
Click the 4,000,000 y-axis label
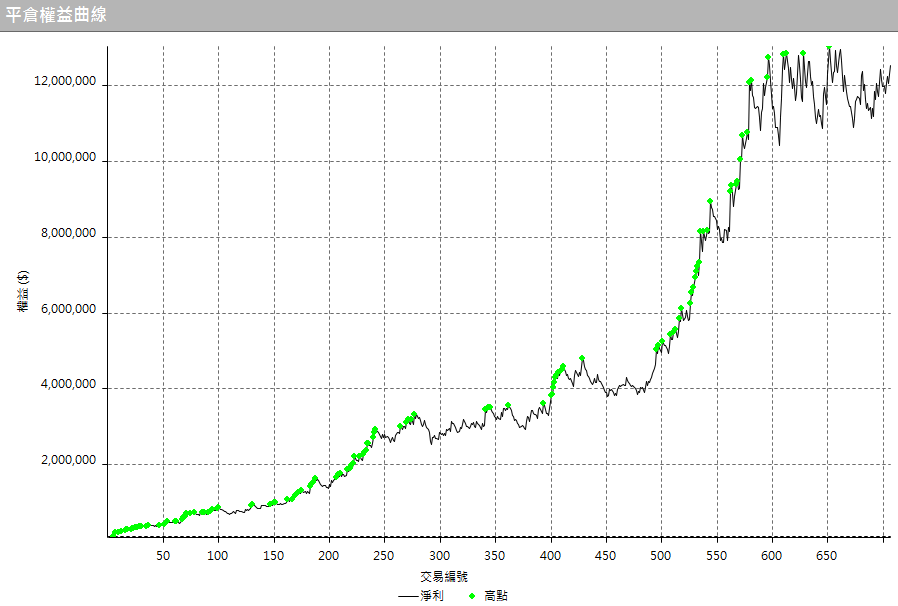tap(68, 384)
